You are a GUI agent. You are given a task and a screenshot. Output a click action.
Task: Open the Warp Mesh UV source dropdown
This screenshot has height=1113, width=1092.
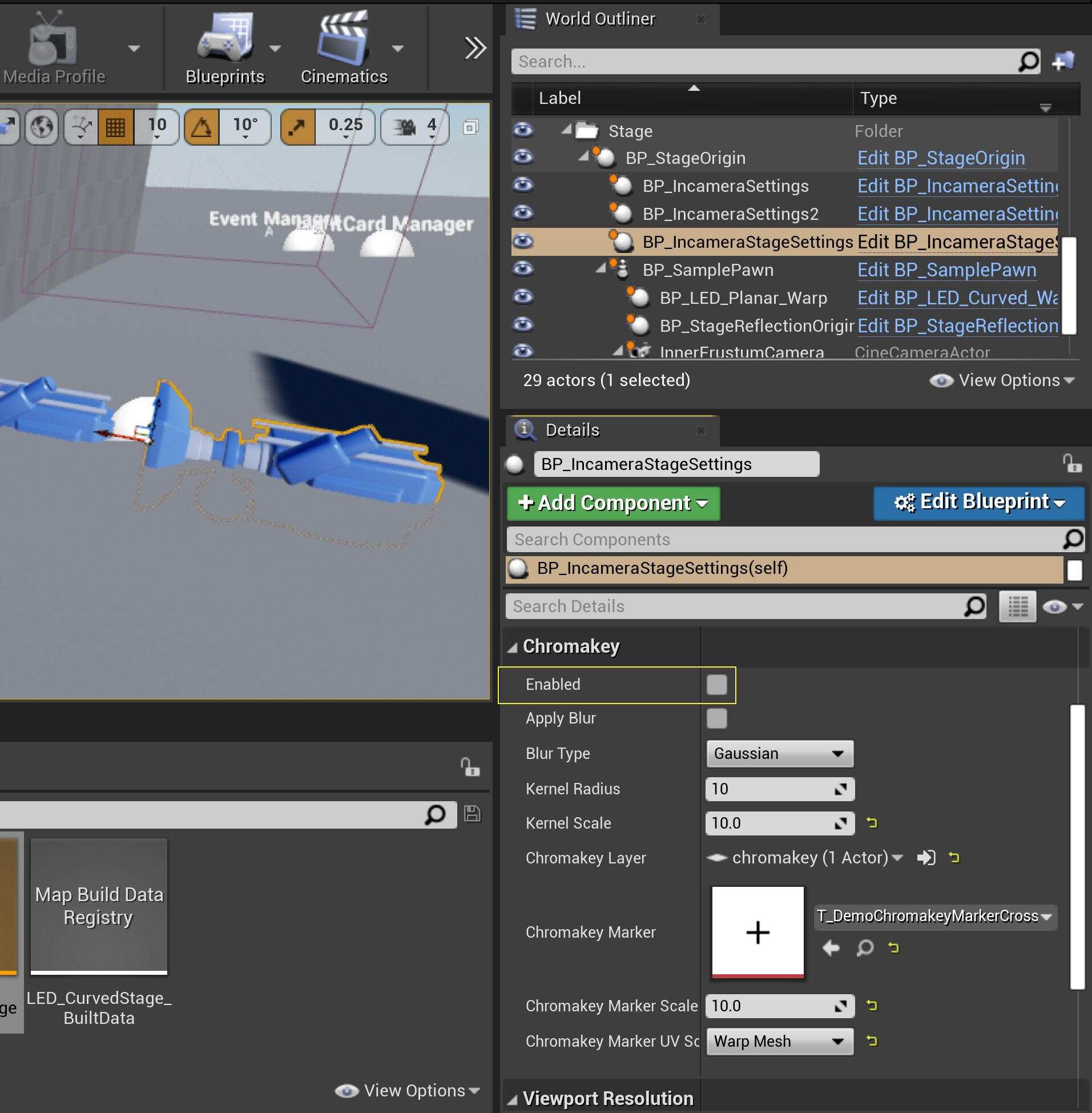pyautogui.click(x=779, y=1041)
